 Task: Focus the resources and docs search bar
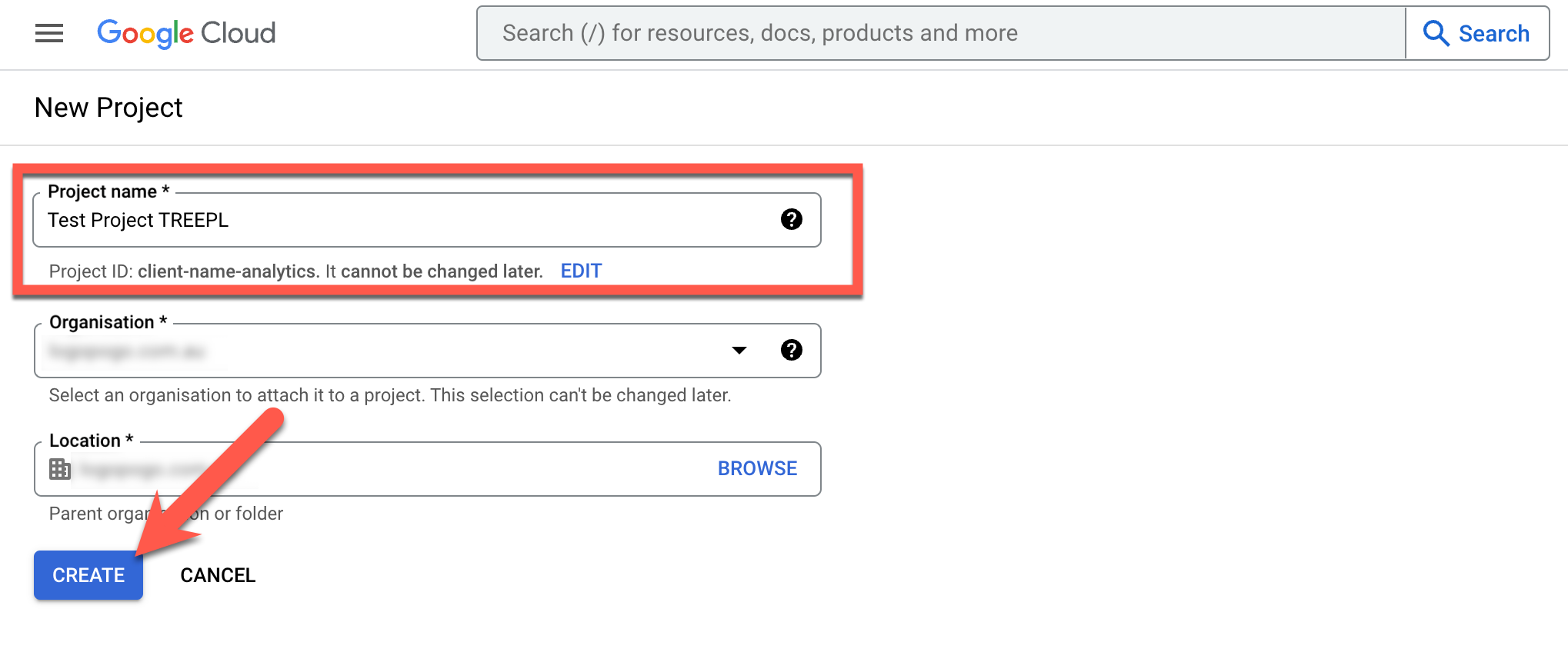(939, 33)
